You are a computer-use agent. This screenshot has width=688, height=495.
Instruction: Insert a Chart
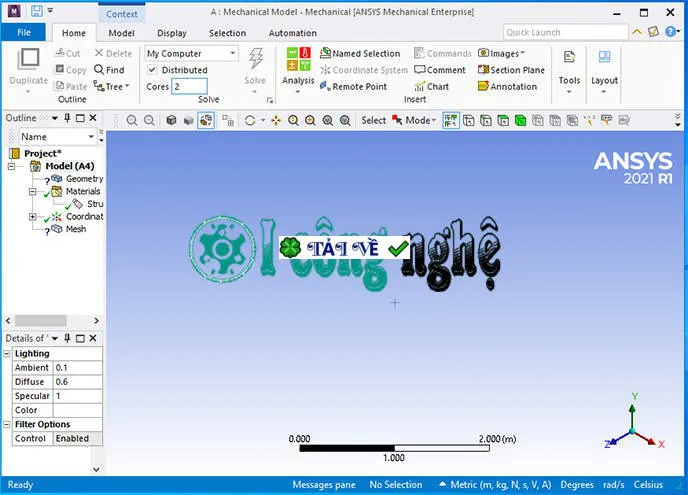[432, 86]
